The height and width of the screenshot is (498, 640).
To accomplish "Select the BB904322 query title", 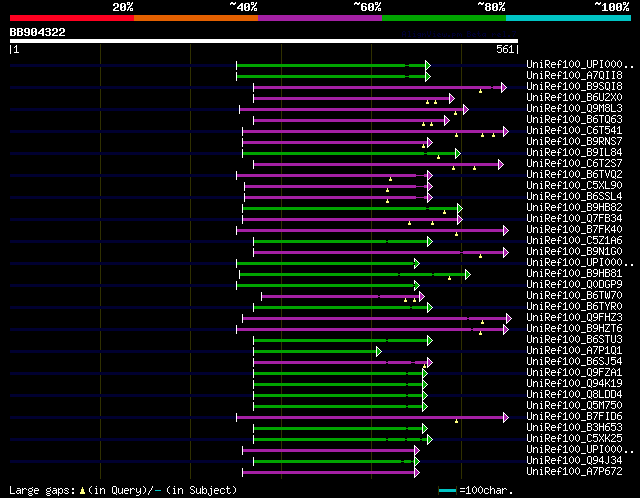I will [38, 32].
